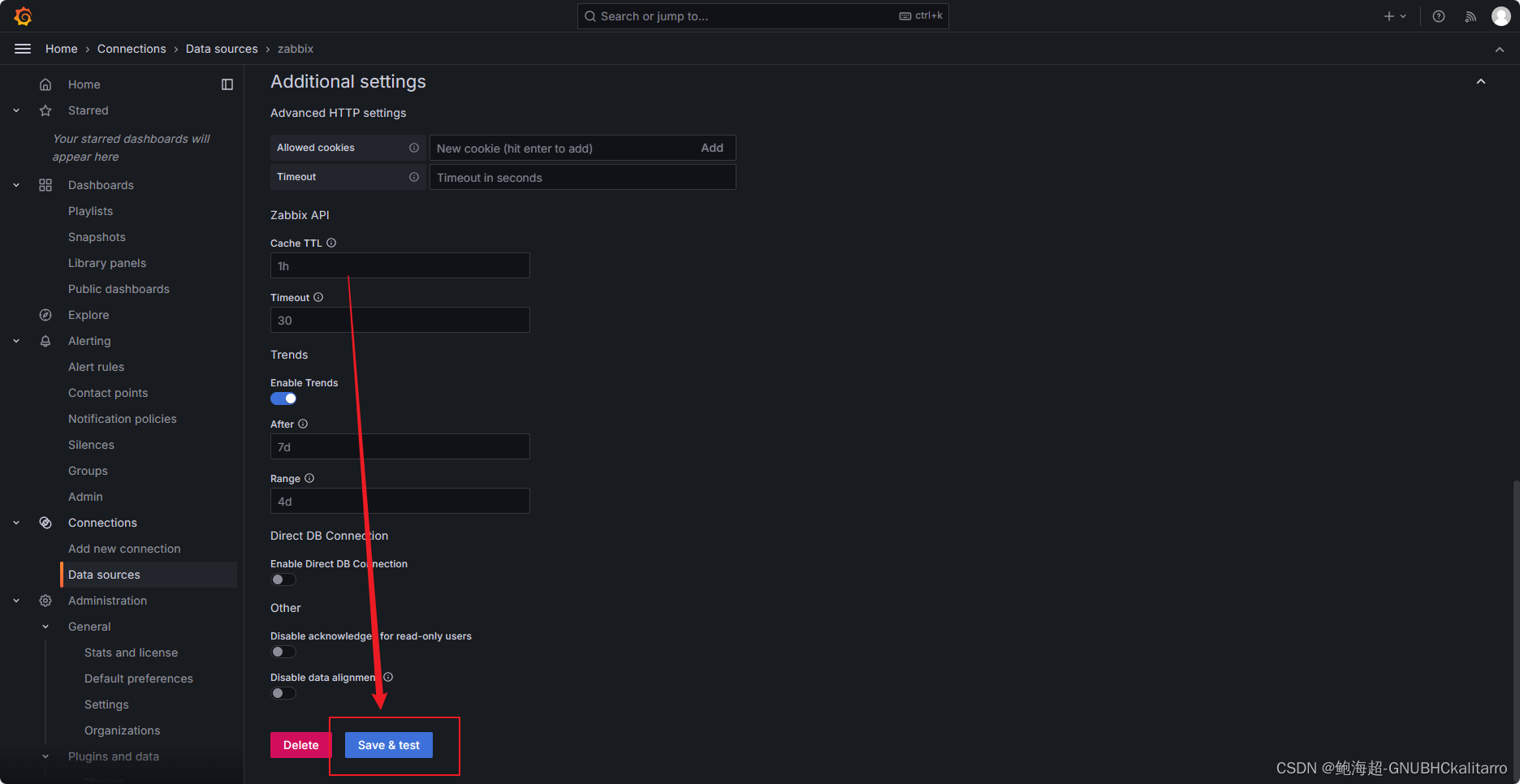Click the Administration gear icon
Screen dimensions: 1520x784
coord(45,601)
